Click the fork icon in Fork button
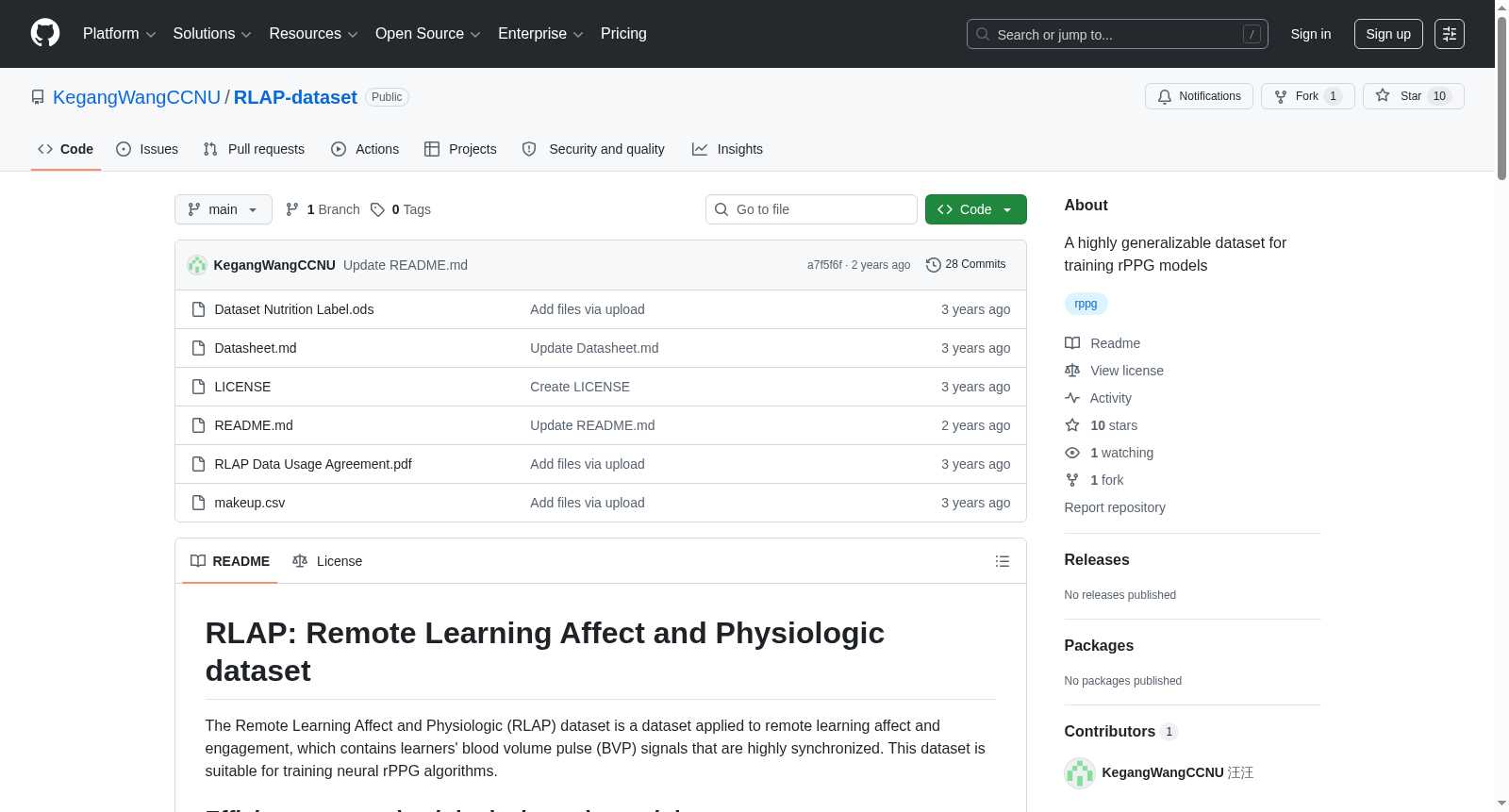 [x=1281, y=96]
